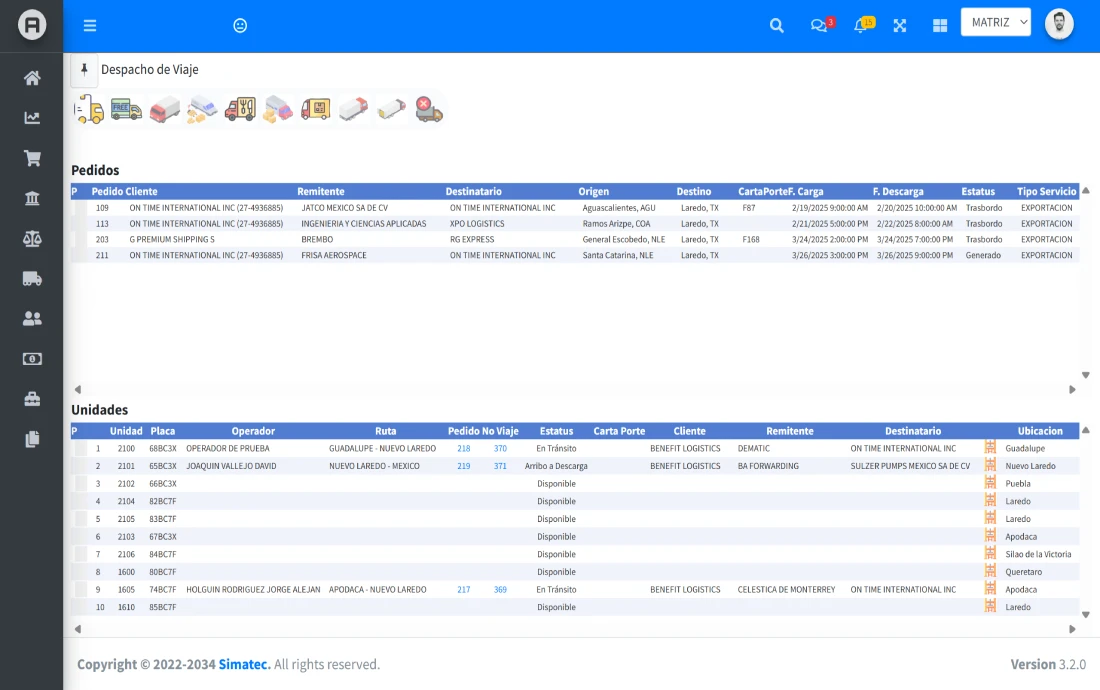This screenshot has width=1100, height=690.
Task: Select row checkbox for unit 2101
Action: tap(81, 466)
